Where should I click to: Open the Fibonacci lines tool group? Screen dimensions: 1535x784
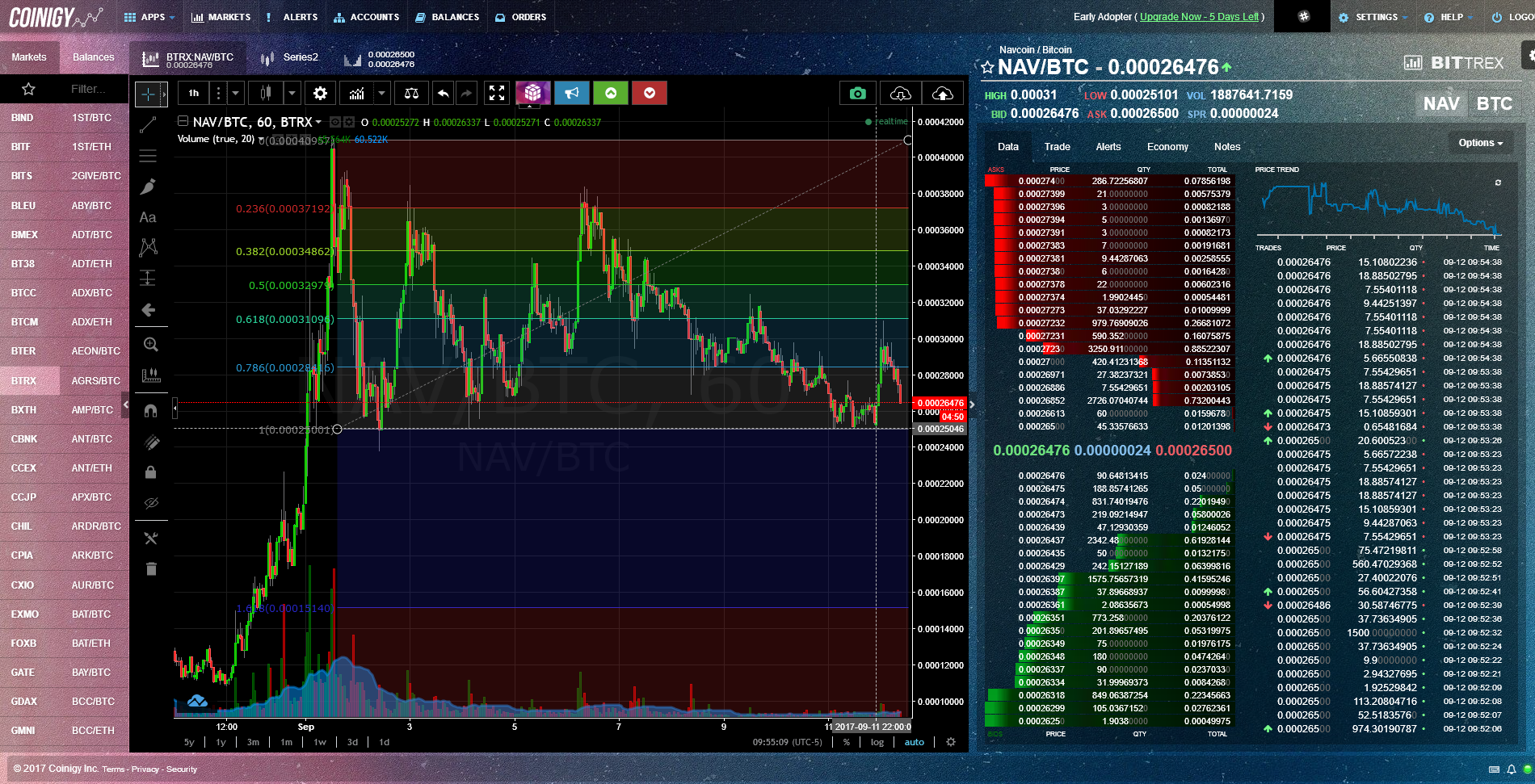[148, 156]
